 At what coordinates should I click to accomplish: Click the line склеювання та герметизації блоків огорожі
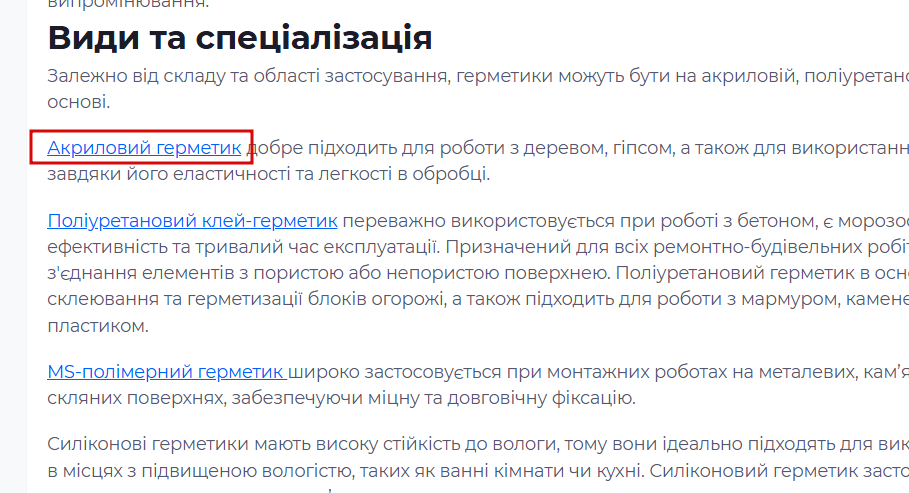click(x=478, y=299)
